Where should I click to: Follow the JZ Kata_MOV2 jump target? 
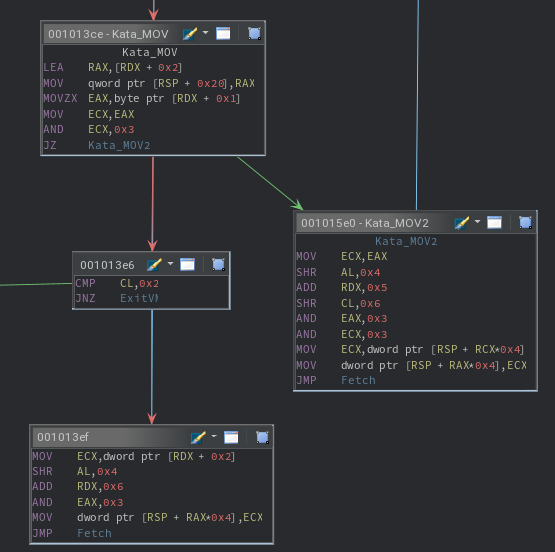[119, 145]
